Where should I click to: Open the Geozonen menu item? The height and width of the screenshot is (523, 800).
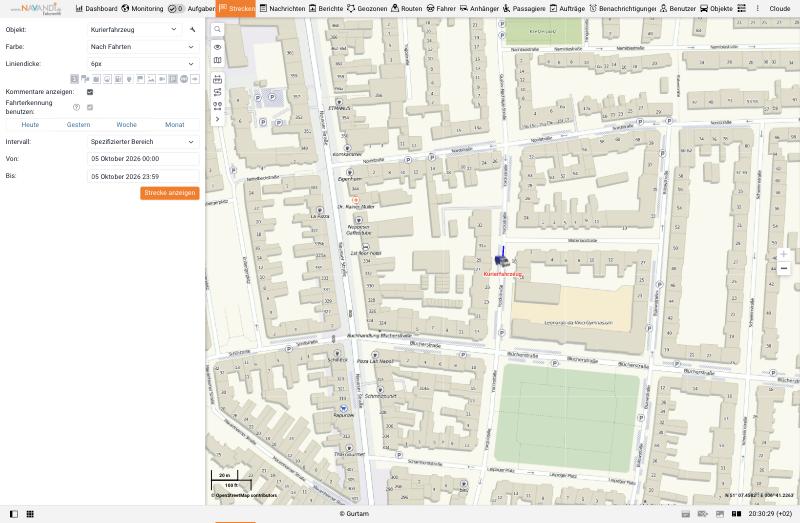tap(367, 9)
